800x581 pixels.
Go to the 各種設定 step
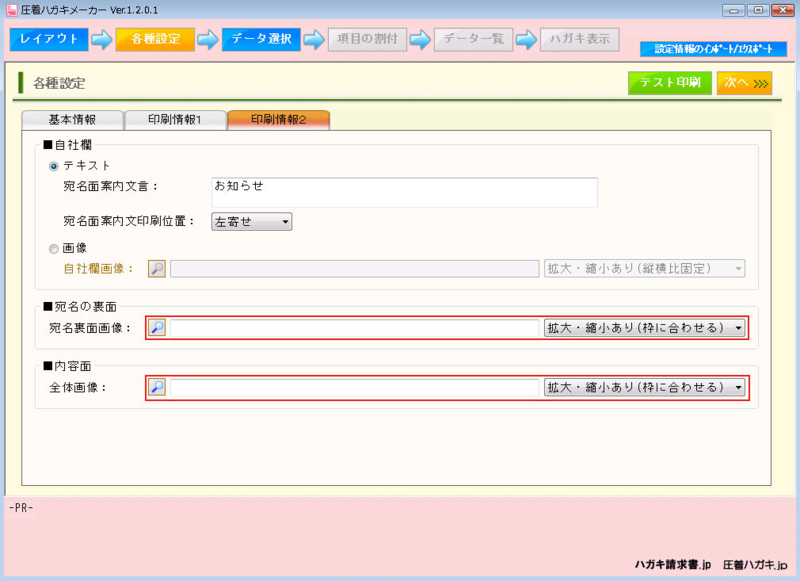(155, 39)
